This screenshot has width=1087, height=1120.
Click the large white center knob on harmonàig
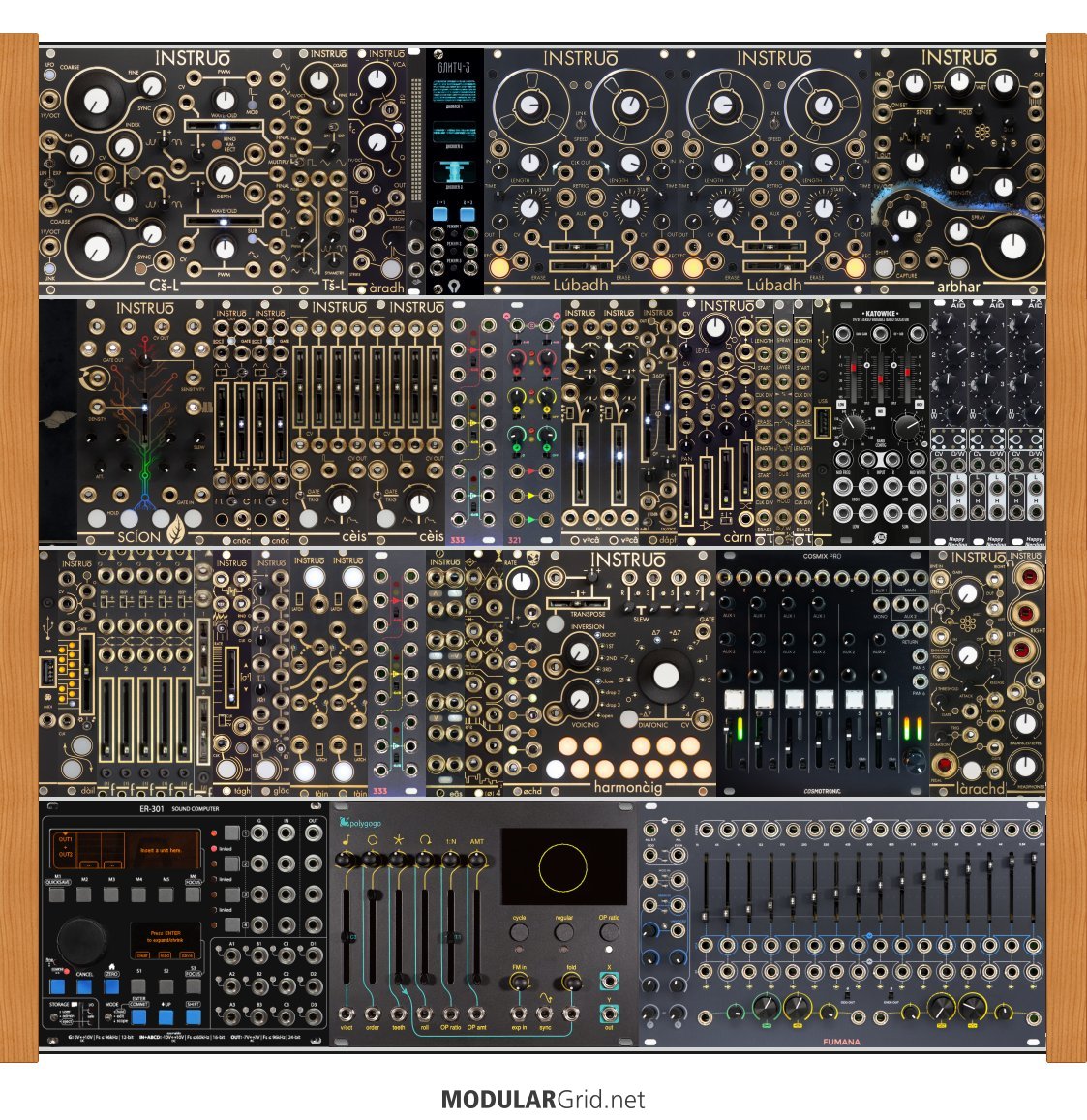pos(666,675)
